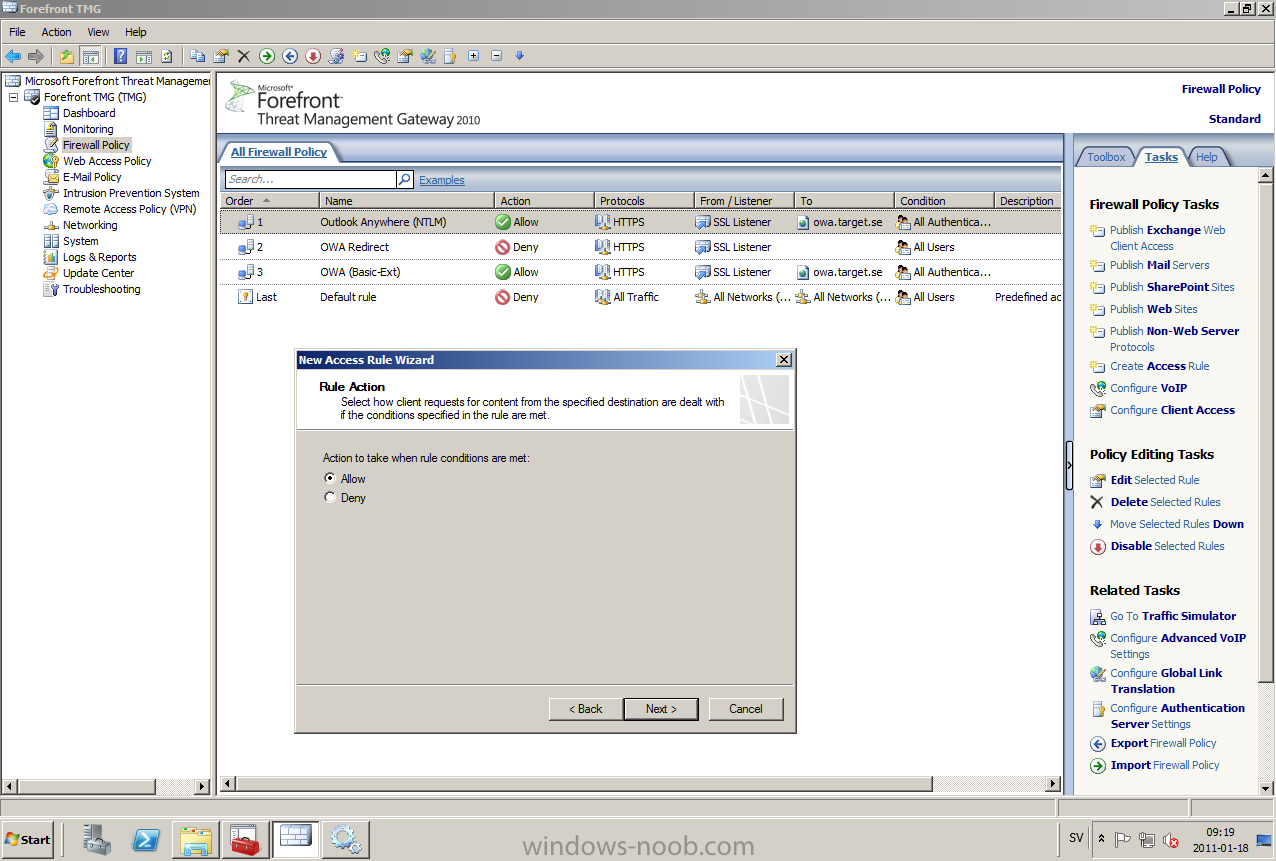Click the plus expand toolbar button
The image size is (1276, 861).
tap(473, 56)
